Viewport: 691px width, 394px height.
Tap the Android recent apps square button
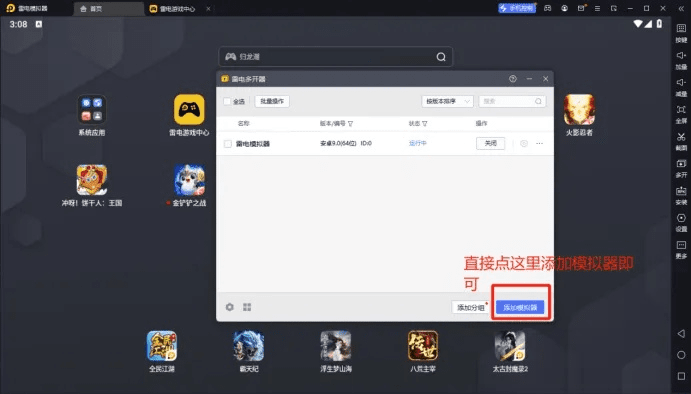(x=681, y=376)
